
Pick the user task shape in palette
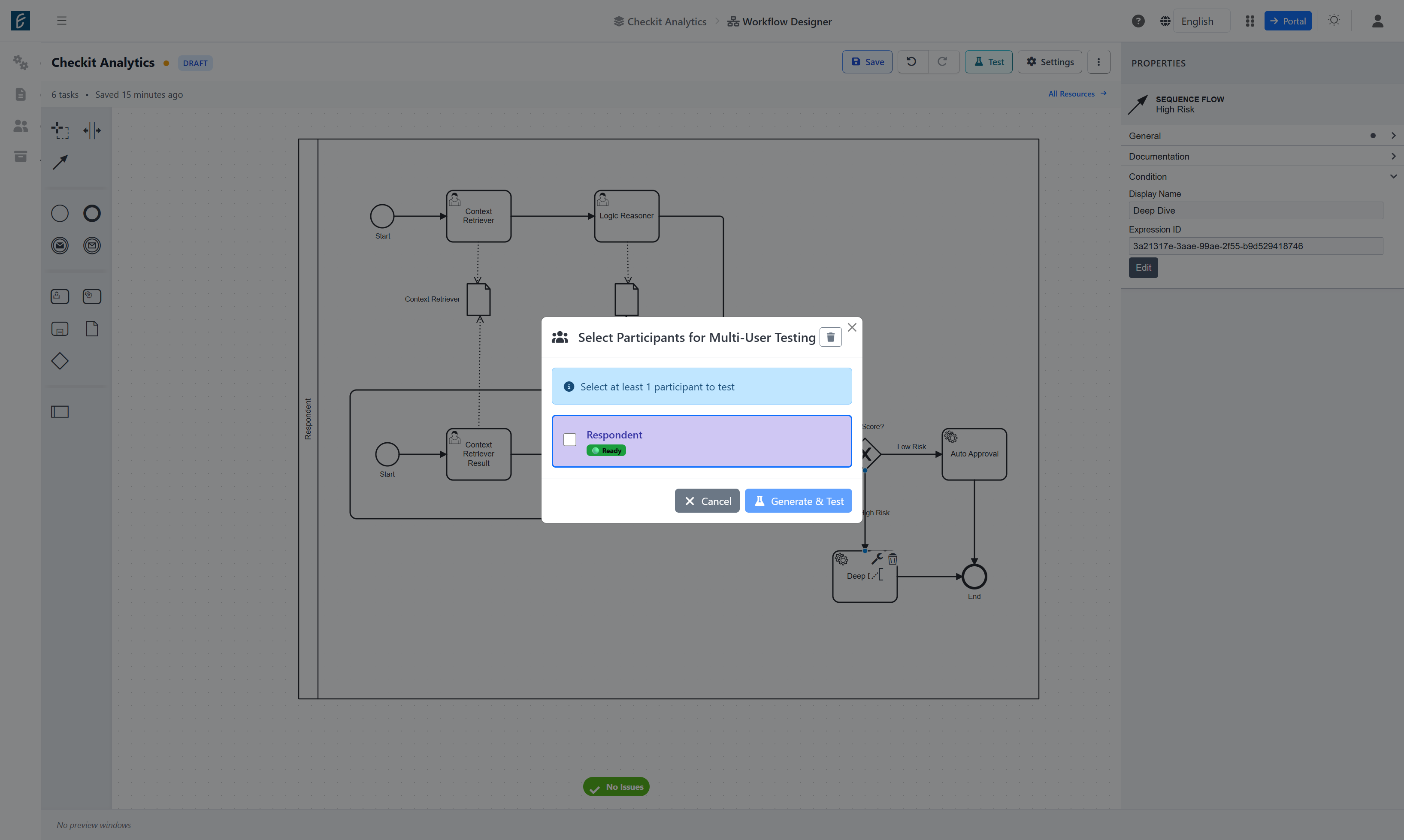coord(60,296)
